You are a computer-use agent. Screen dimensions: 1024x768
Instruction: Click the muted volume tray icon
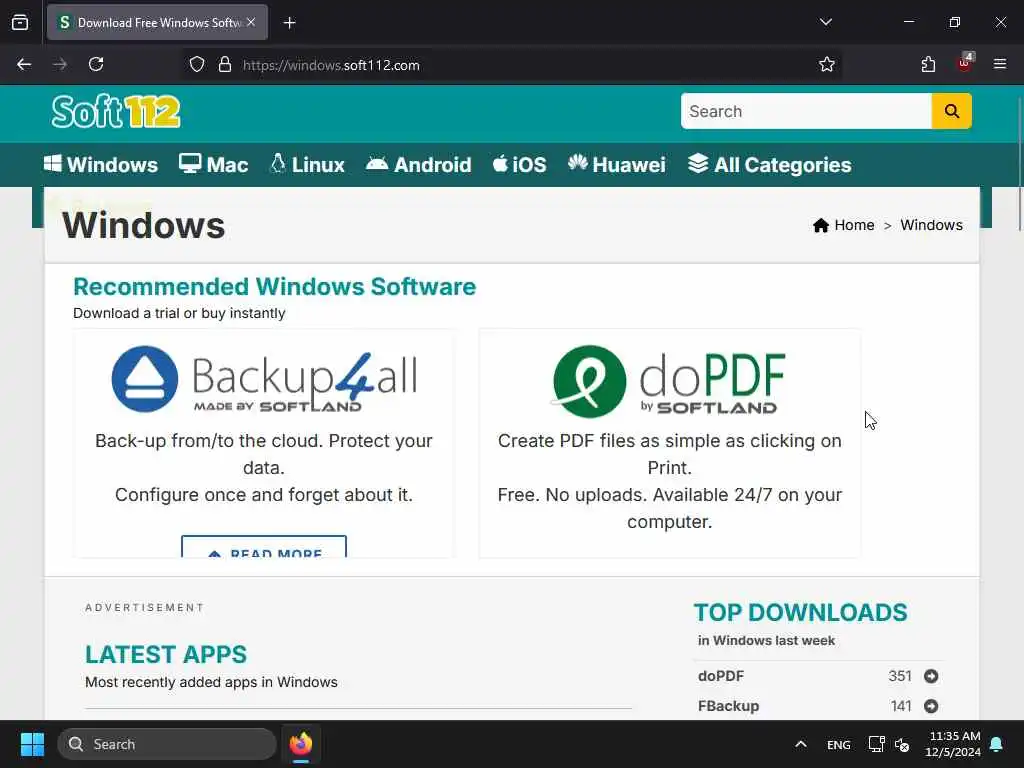[x=902, y=744]
